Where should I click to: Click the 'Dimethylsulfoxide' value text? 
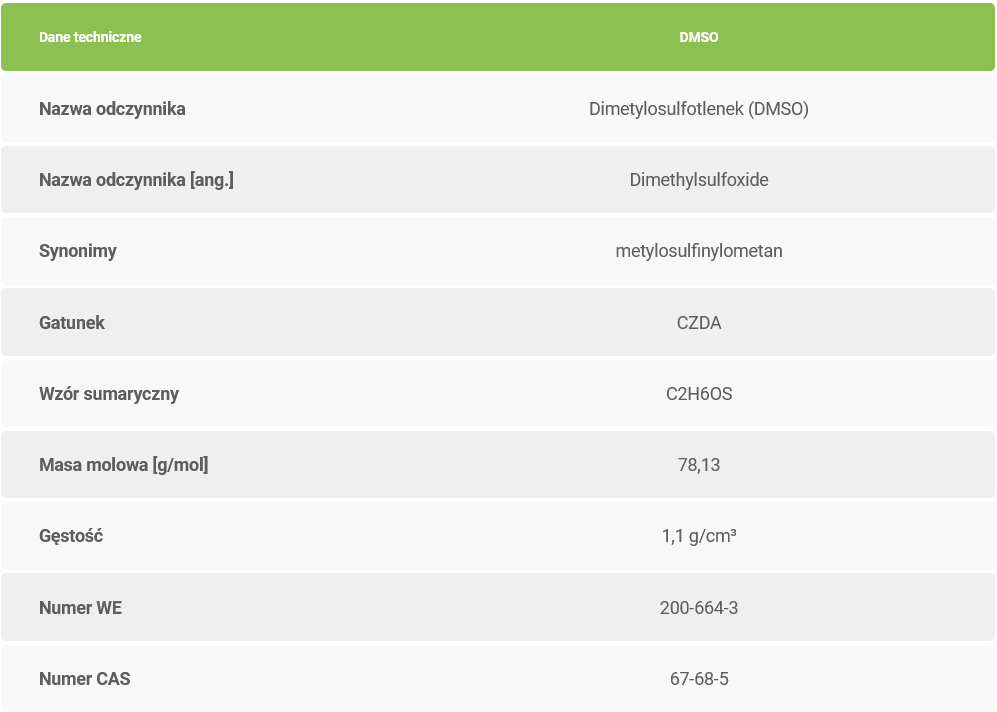[698, 180]
